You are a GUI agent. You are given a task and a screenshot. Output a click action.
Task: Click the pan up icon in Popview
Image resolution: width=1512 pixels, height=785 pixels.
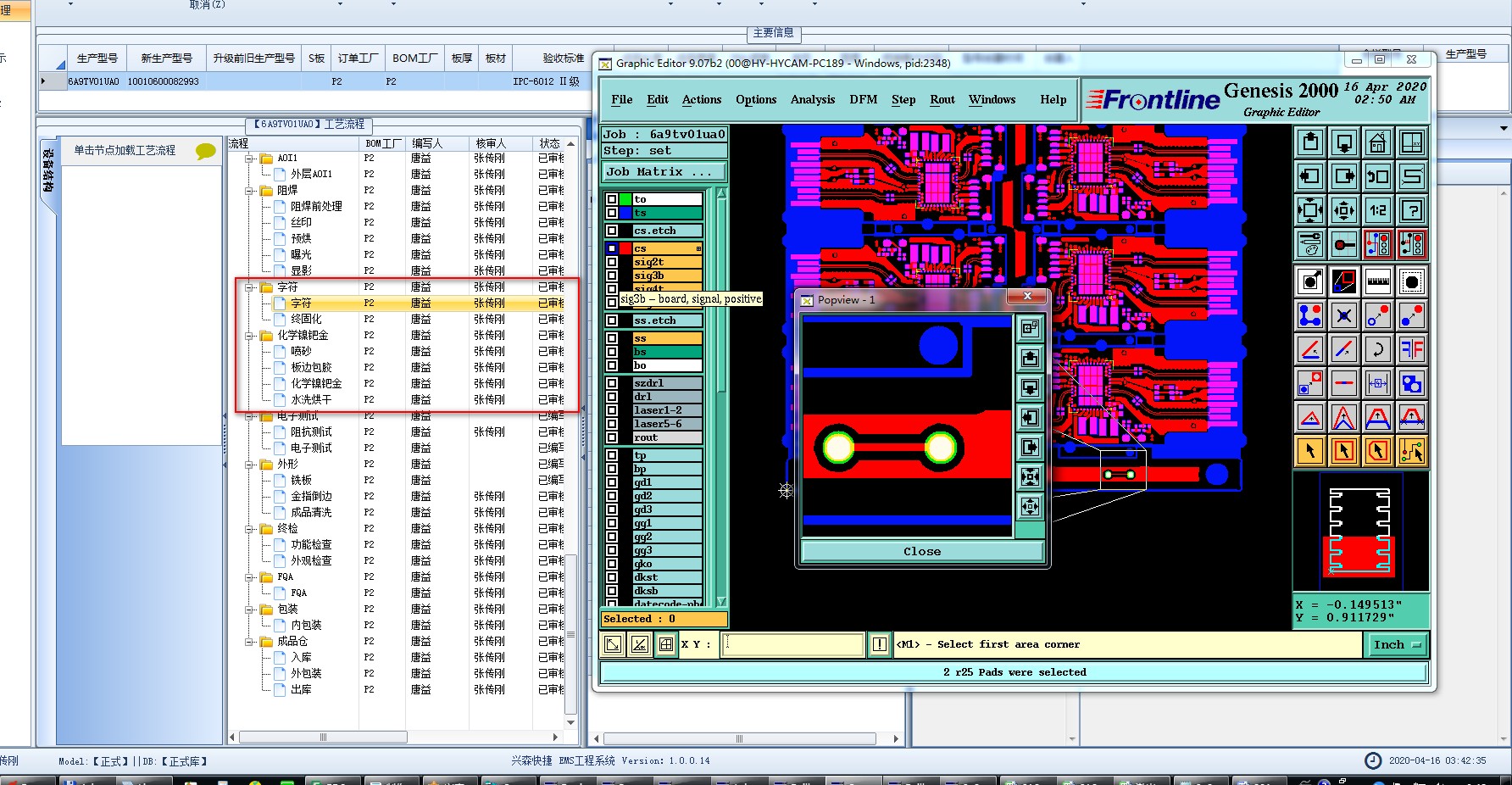click(x=1030, y=358)
